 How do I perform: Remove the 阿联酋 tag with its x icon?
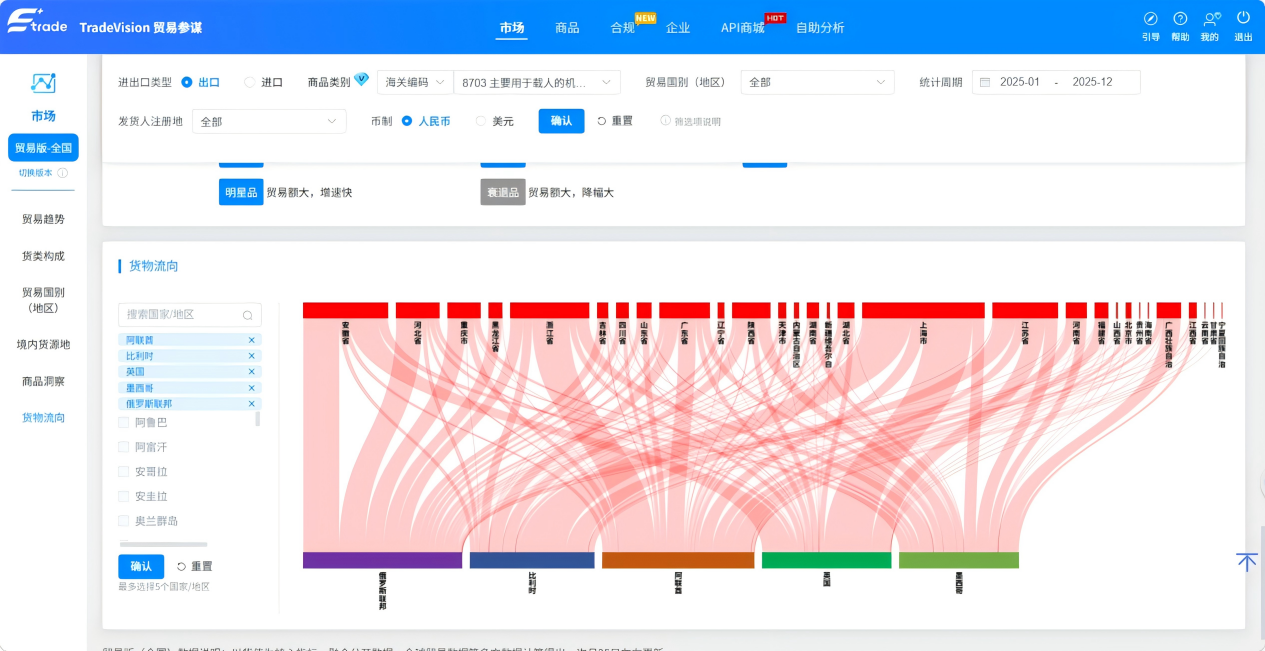[252, 340]
